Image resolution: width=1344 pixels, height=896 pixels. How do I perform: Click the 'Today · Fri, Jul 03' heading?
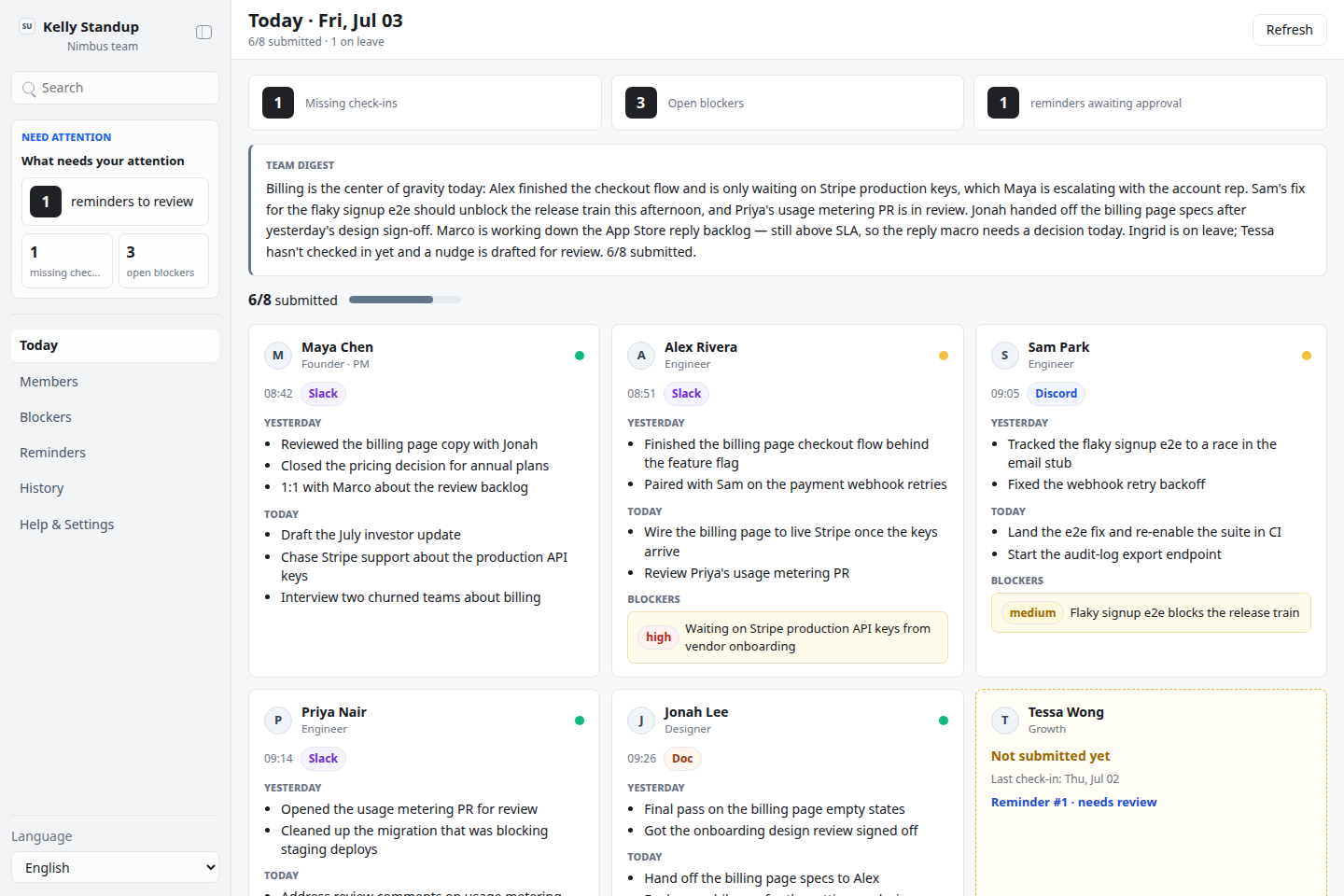(326, 21)
